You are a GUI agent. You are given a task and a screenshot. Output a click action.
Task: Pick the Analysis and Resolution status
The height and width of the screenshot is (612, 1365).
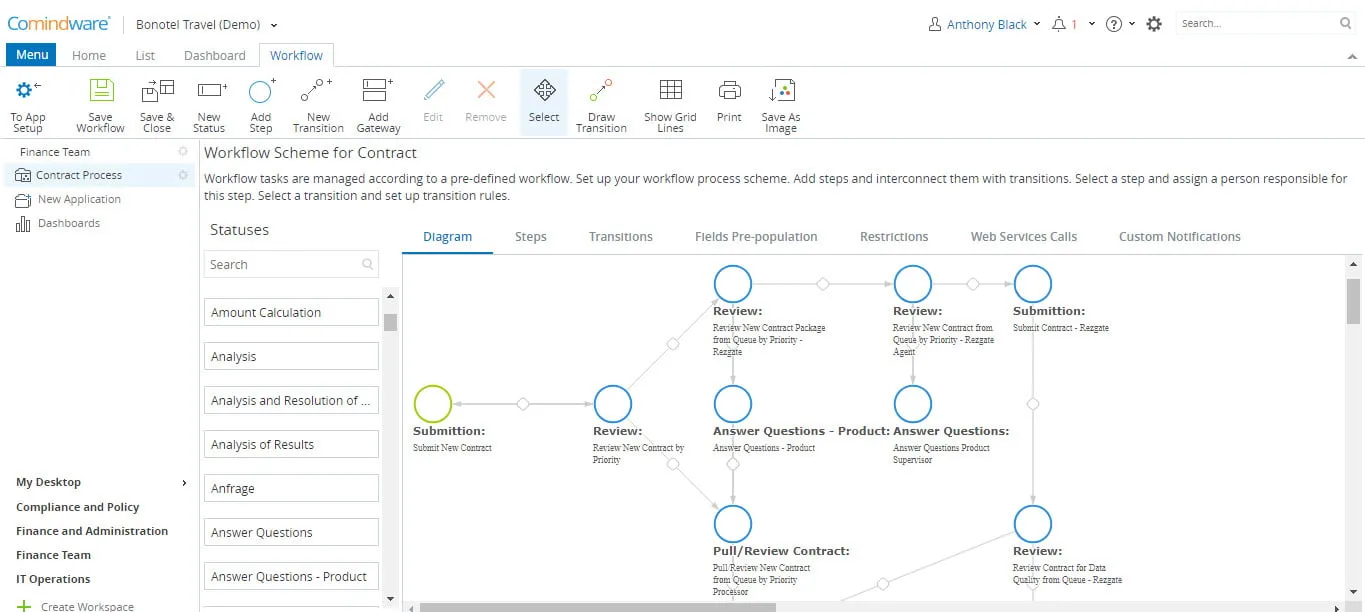pos(291,400)
